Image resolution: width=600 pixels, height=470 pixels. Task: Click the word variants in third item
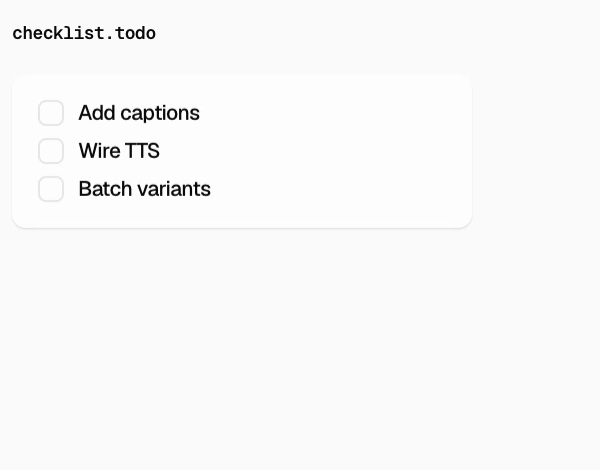pos(174,189)
